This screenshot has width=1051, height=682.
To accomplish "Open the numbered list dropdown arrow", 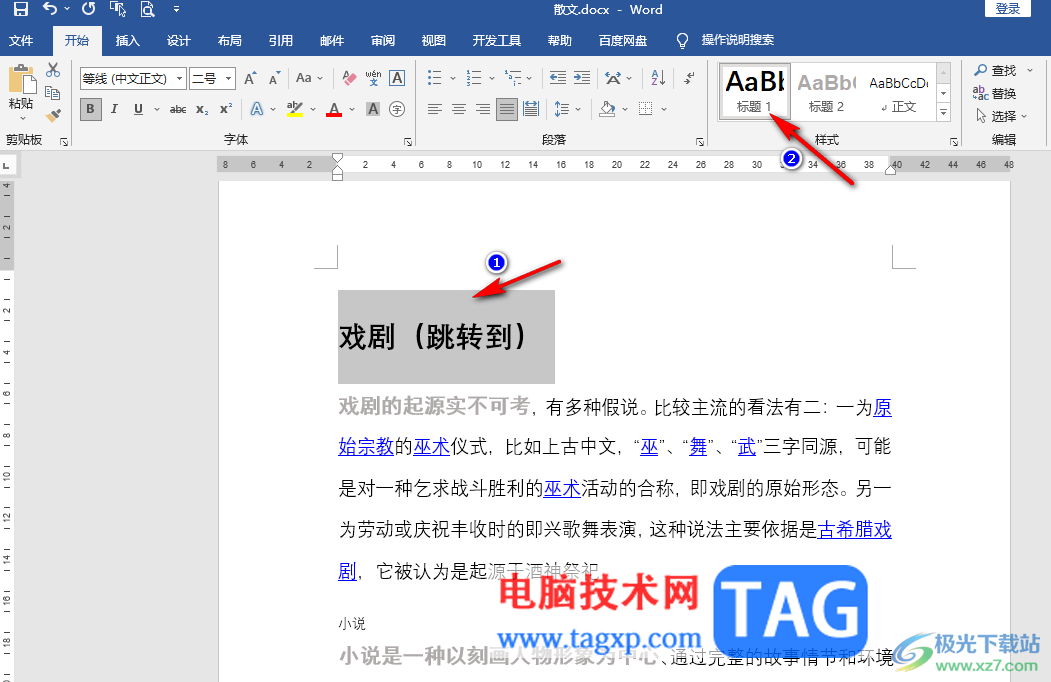I will pyautogui.click(x=492, y=78).
